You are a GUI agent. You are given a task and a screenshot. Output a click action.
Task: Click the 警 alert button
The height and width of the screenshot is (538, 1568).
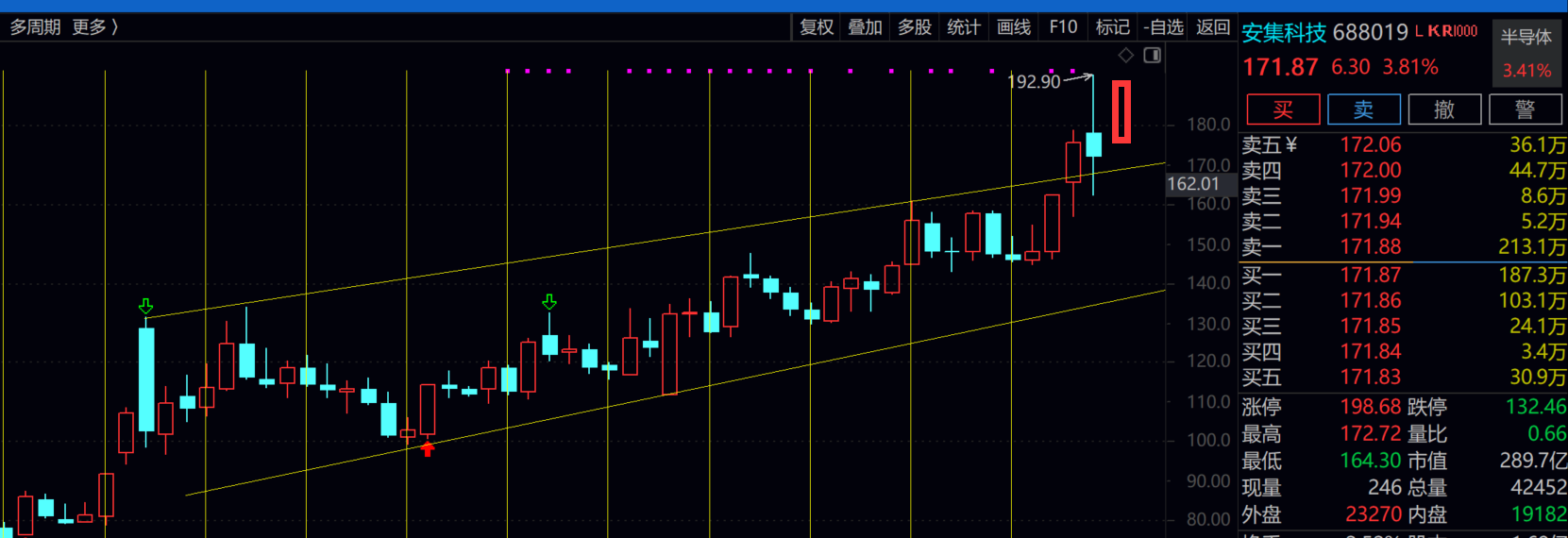coord(1525,109)
